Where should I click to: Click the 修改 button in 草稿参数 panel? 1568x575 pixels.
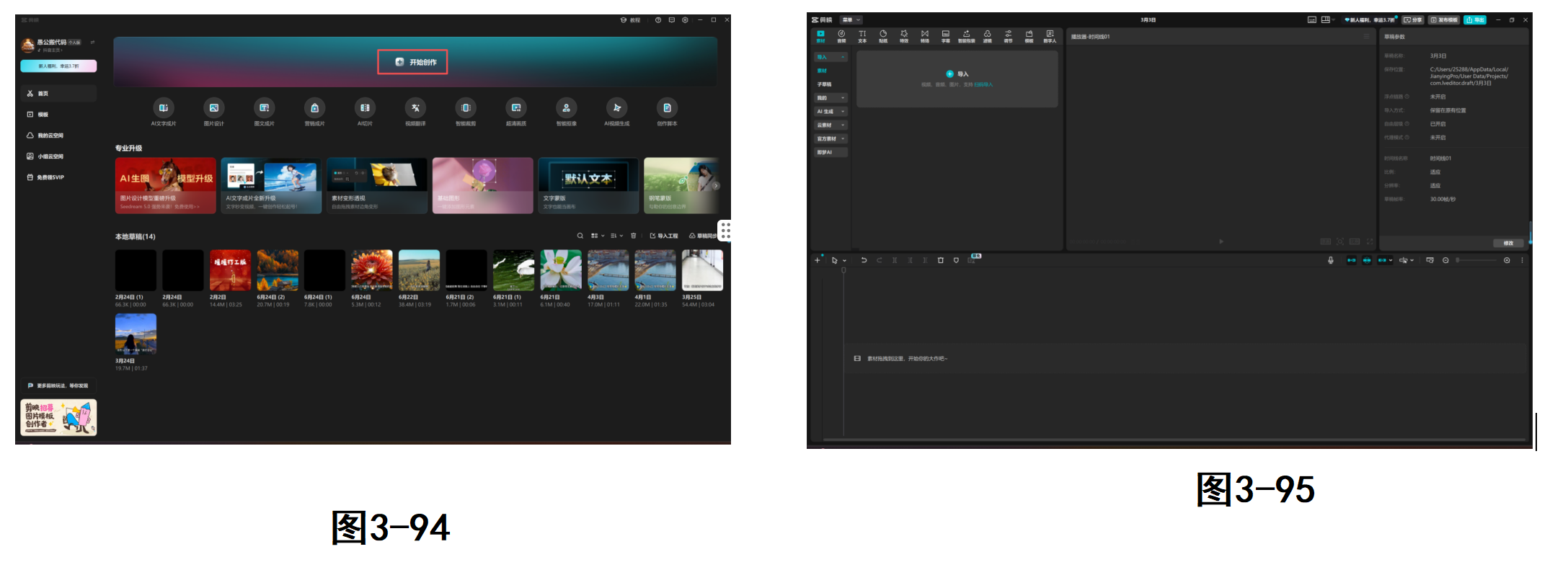coord(1508,244)
